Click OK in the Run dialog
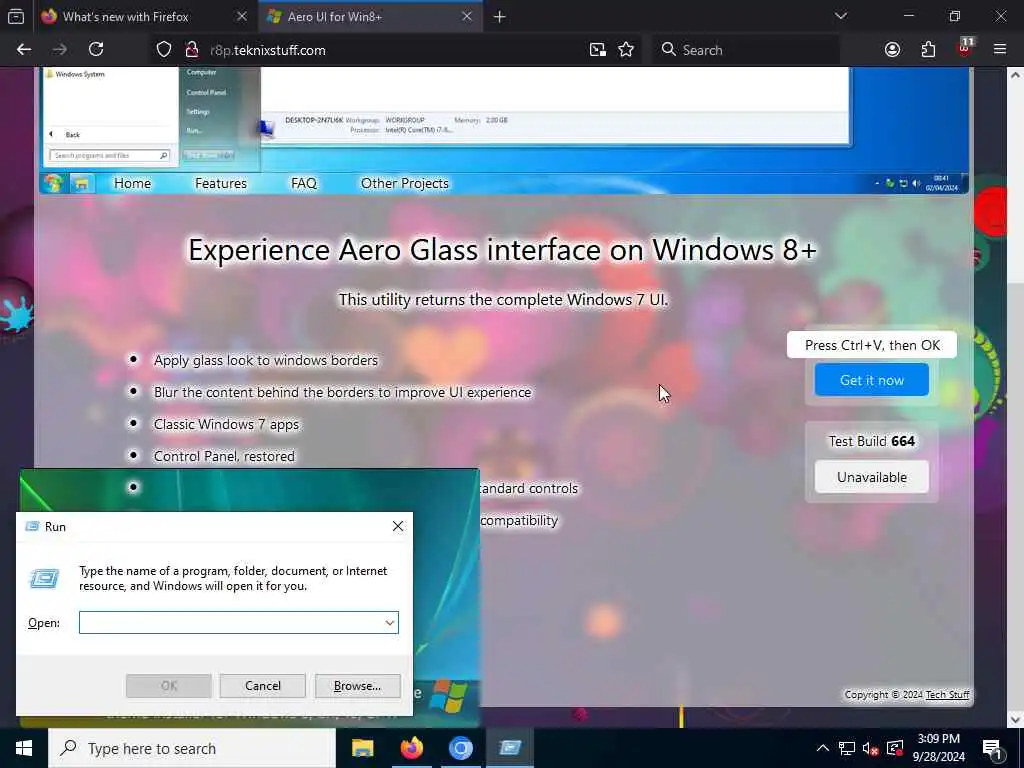This screenshot has height=768, width=1024. tap(168, 686)
